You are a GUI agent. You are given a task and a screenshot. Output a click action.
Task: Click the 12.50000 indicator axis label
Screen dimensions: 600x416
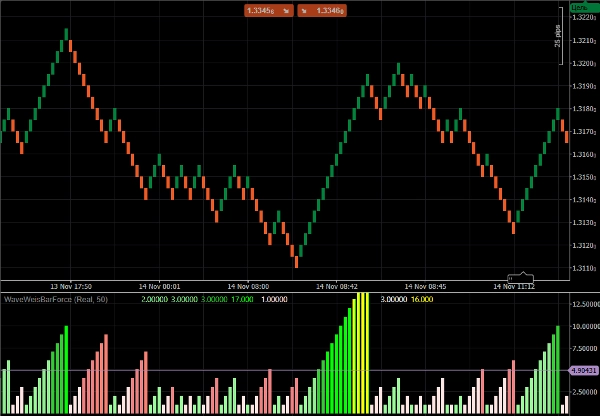584,304
